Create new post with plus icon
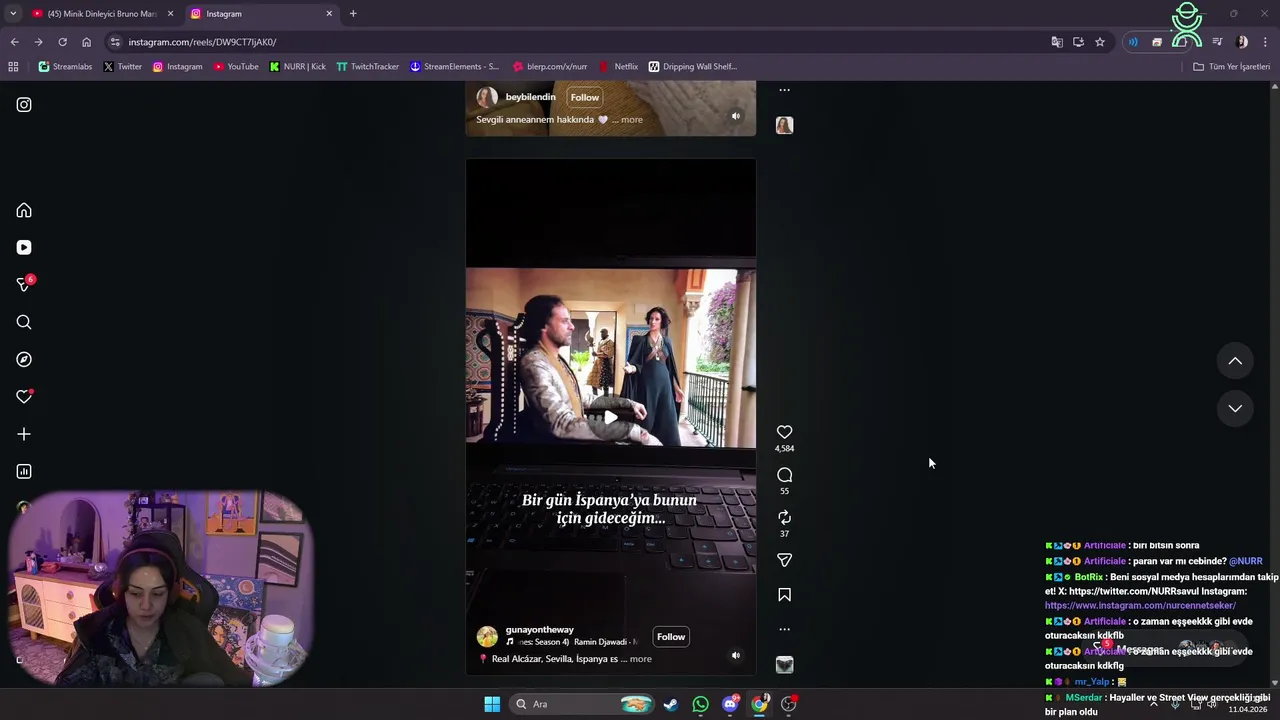The width and height of the screenshot is (1280, 720). coord(24,434)
